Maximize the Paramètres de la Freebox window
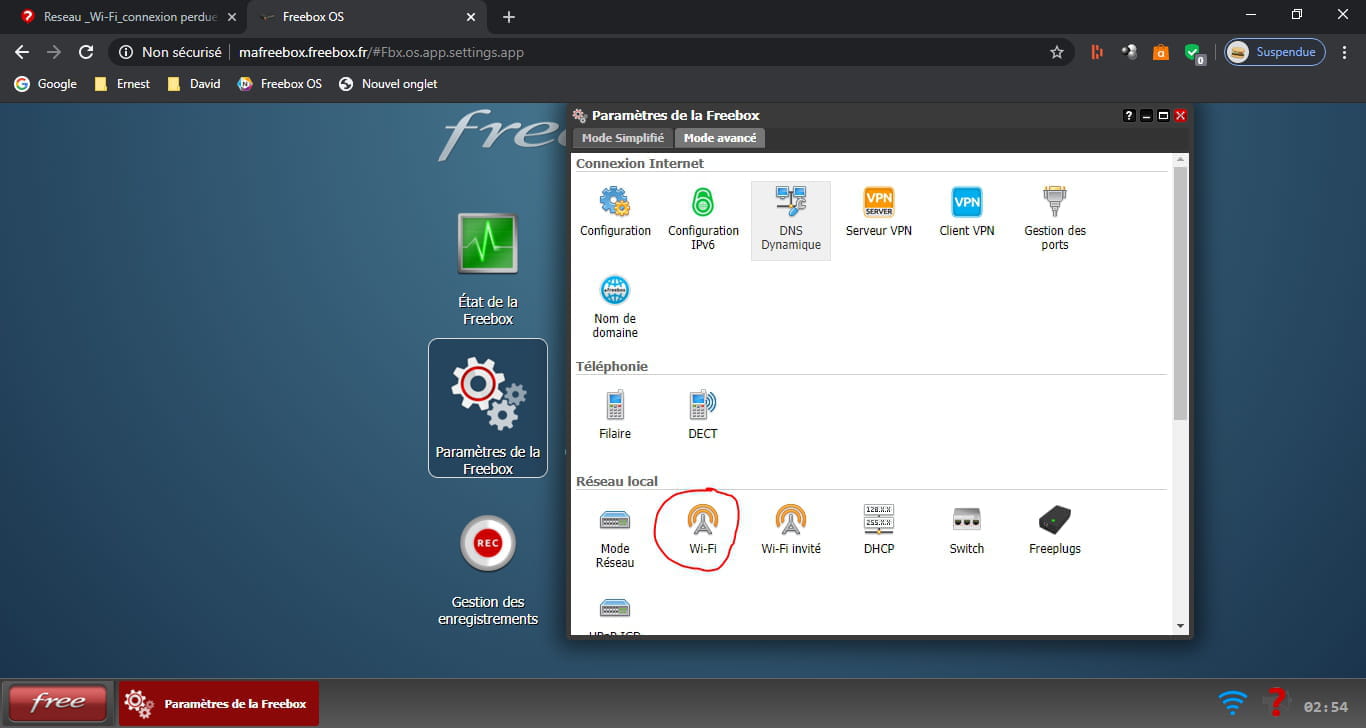The height and width of the screenshot is (728, 1366). 1163,116
